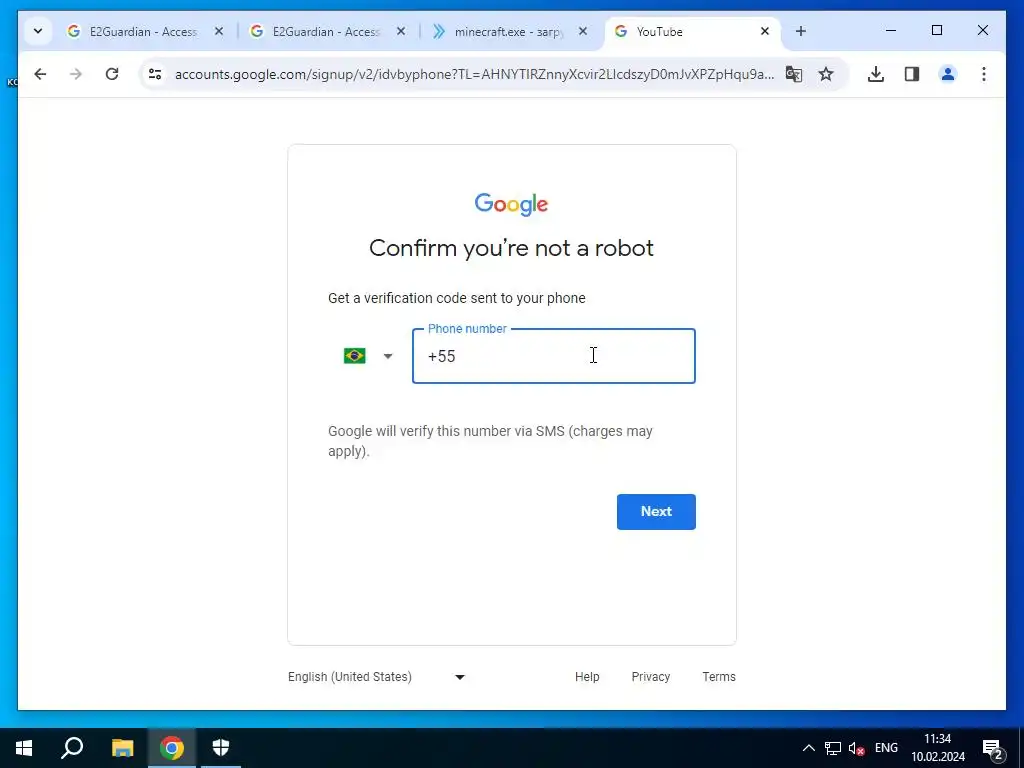Viewport: 1024px width, 768px height.
Task: Maximize the Chrome window
Action: click(936, 31)
